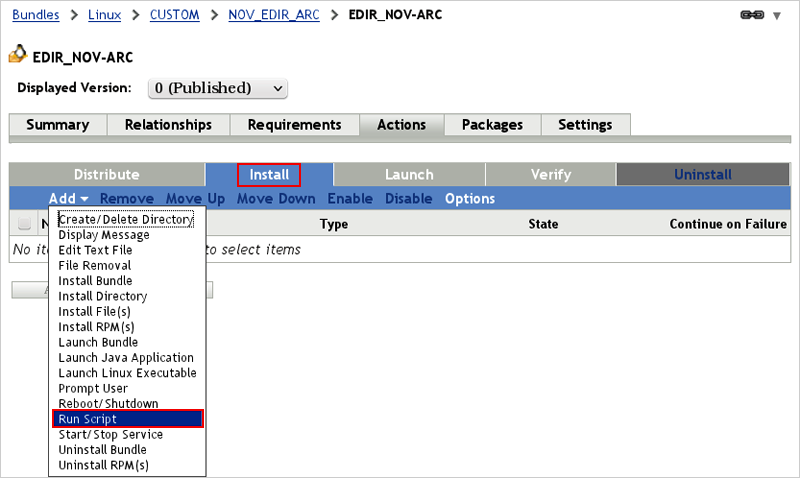Click the Bundles breadcrumb link
The height and width of the screenshot is (478, 800).
point(35,15)
